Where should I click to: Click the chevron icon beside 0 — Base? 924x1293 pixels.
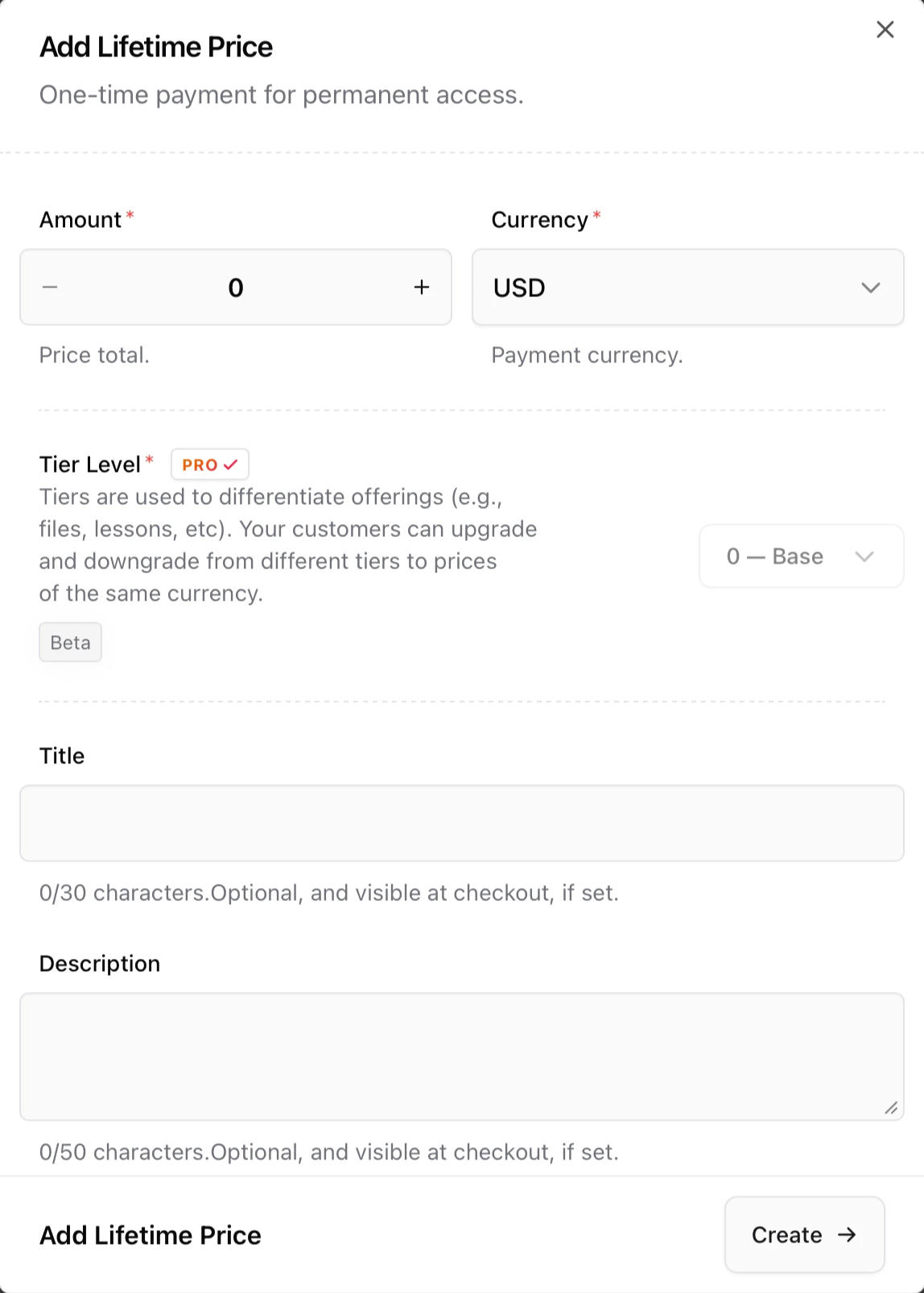tap(865, 556)
